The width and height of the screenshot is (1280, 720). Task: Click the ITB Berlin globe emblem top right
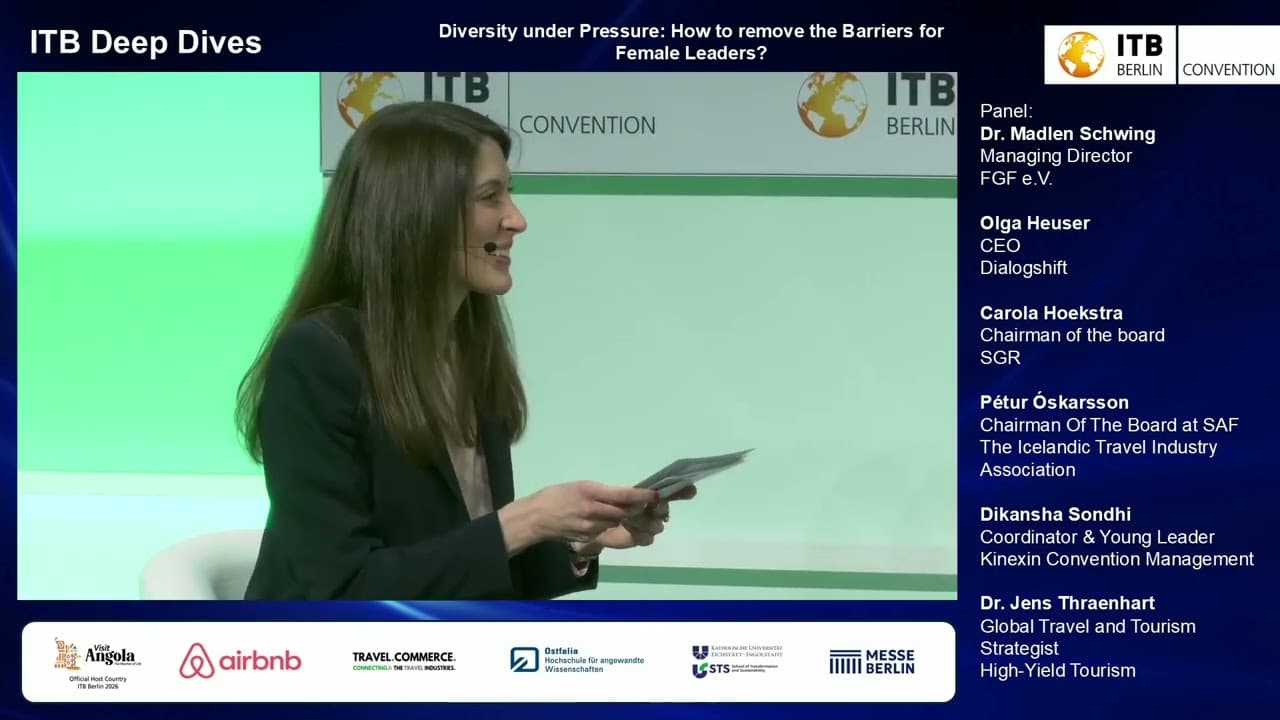tap(1079, 46)
